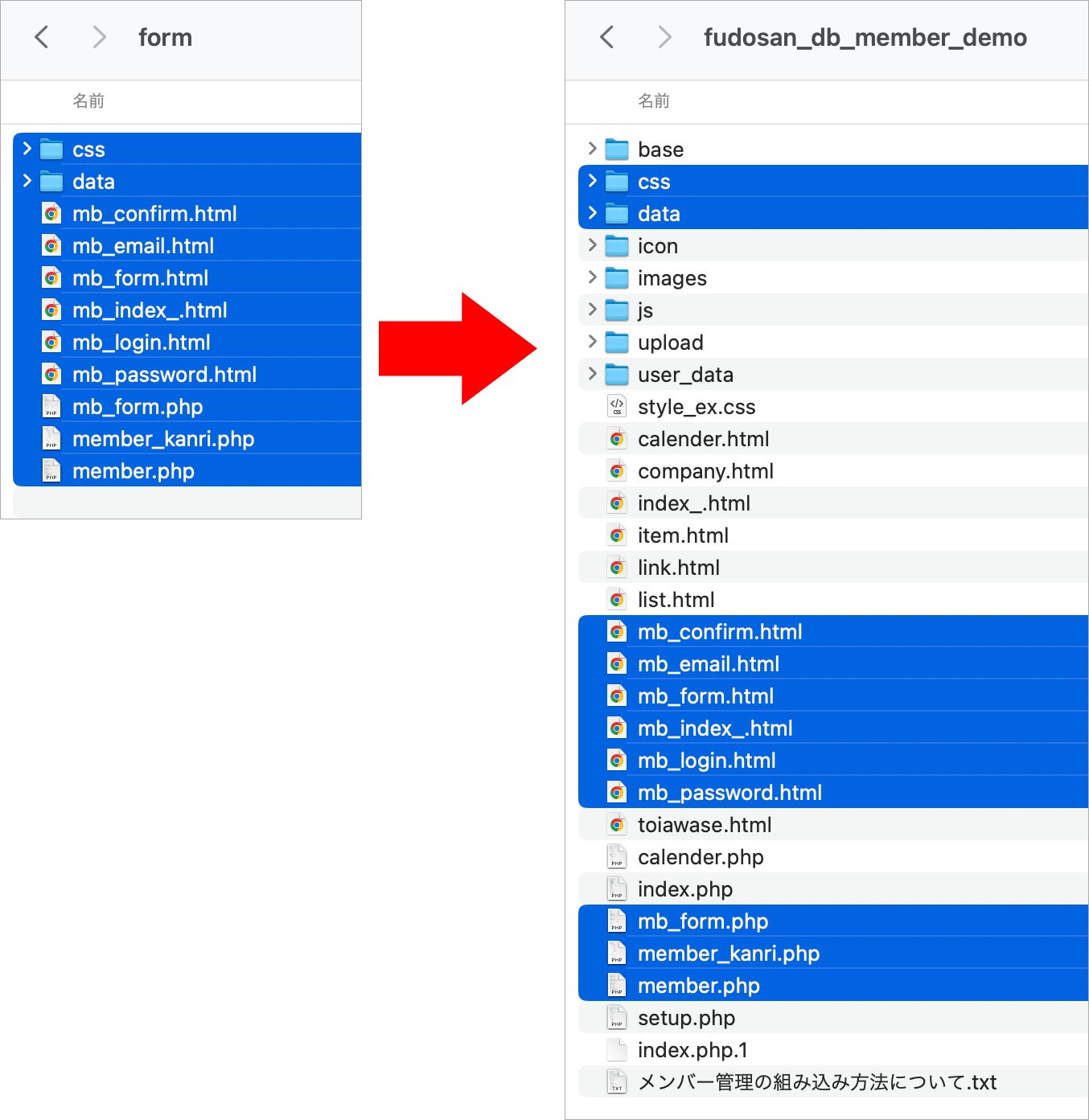
Task: Sort by 名前 column in form window
Action: [88, 101]
